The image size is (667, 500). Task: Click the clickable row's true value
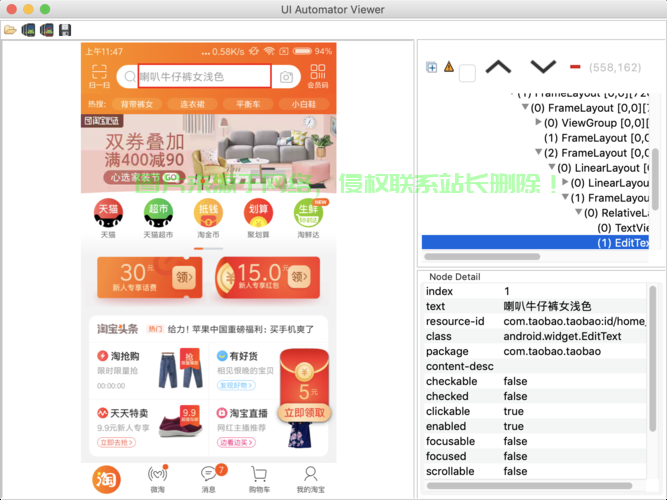point(513,411)
